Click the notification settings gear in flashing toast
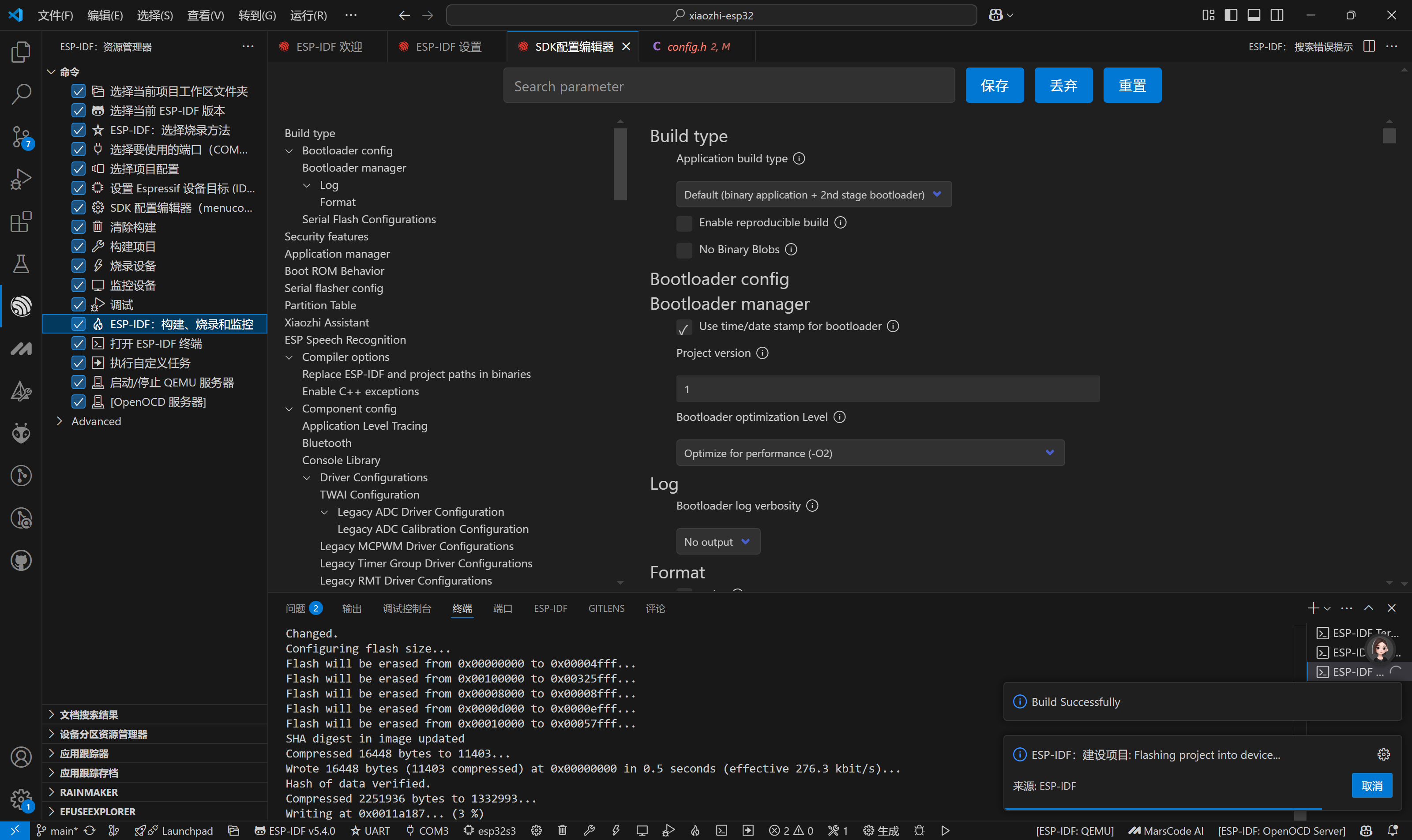Screen dimensions: 1412x840 pyautogui.click(x=1383, y=754)
